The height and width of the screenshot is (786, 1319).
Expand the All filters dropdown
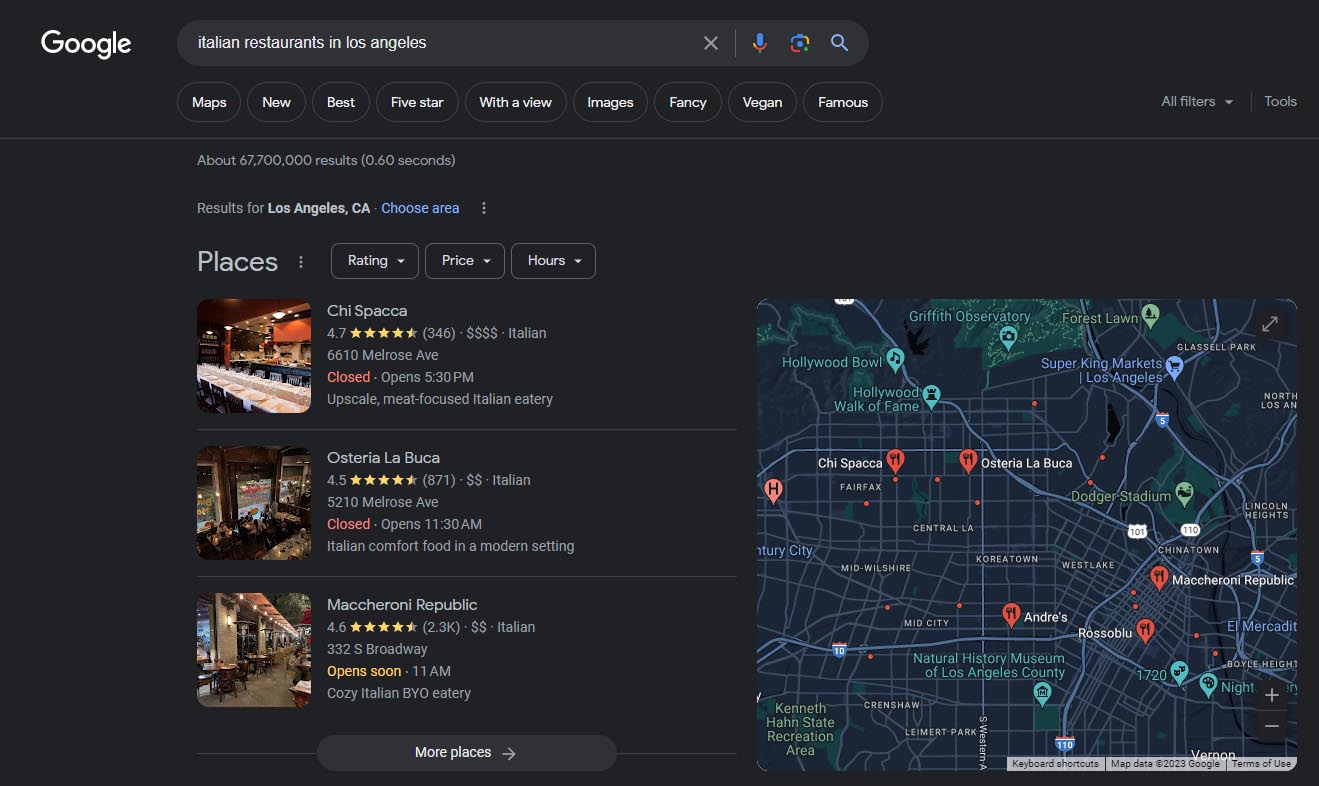click(1197, 101)
